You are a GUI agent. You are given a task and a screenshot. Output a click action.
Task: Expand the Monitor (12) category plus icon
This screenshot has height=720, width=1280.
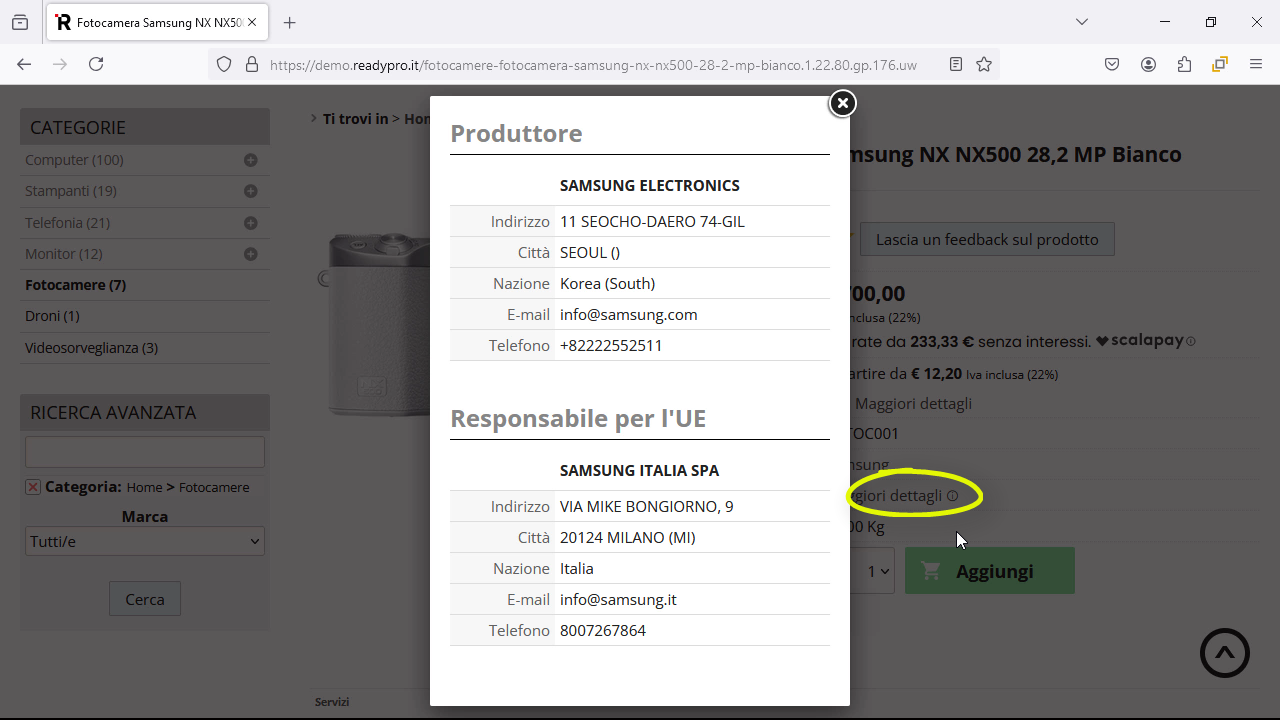251,254
